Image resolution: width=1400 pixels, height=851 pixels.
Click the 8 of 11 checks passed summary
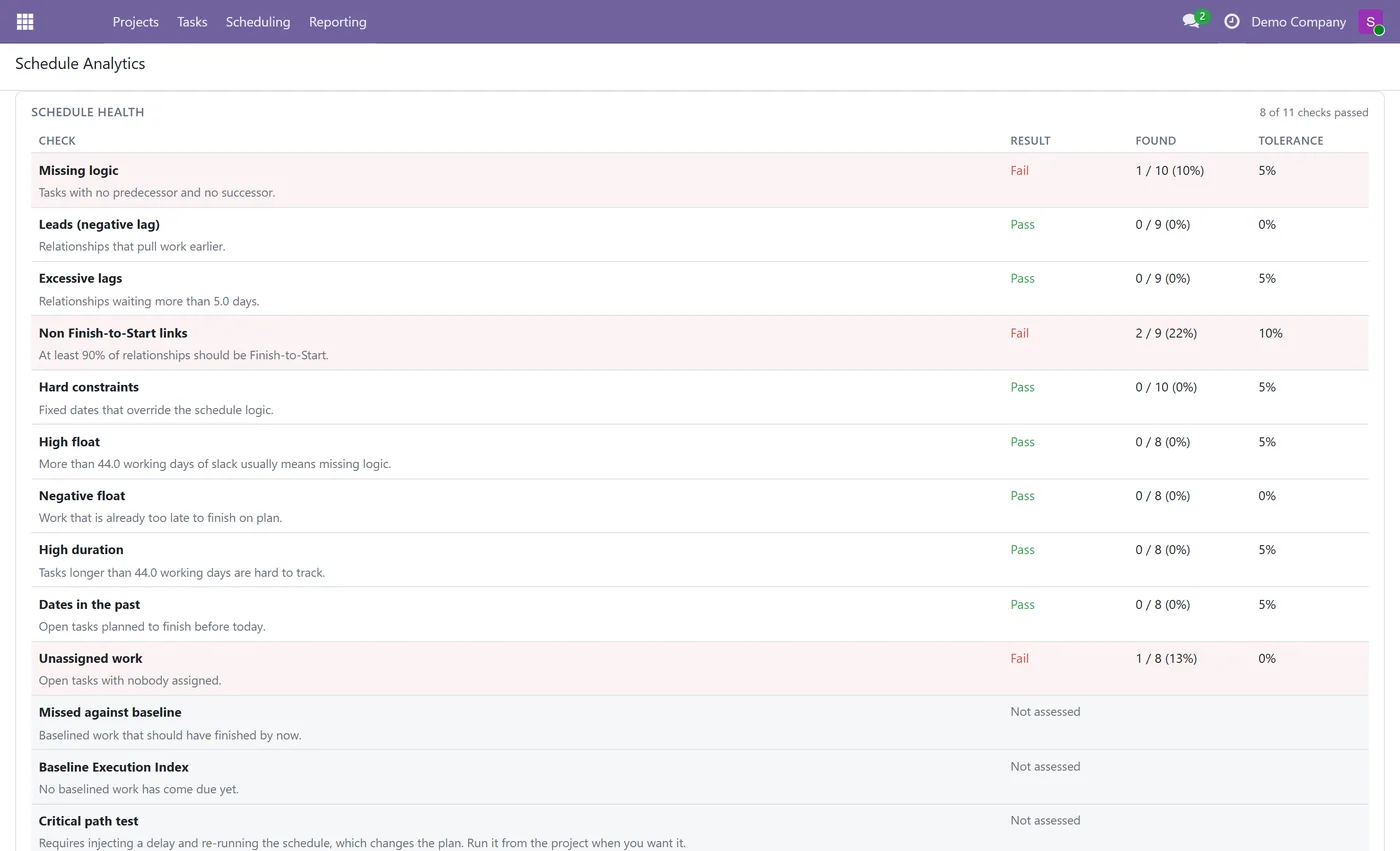1313,113
